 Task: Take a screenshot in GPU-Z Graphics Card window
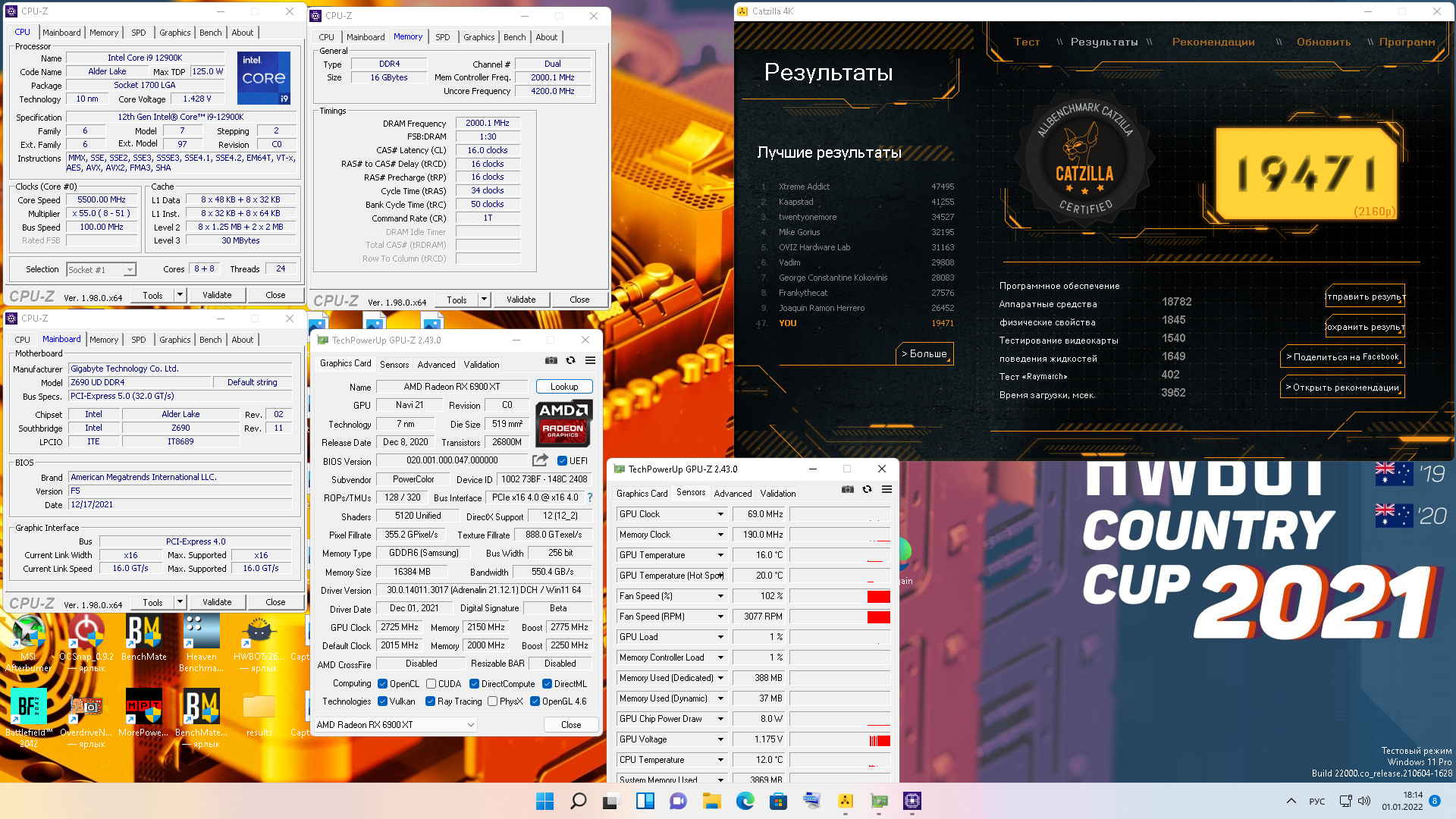tap(551, 361)
